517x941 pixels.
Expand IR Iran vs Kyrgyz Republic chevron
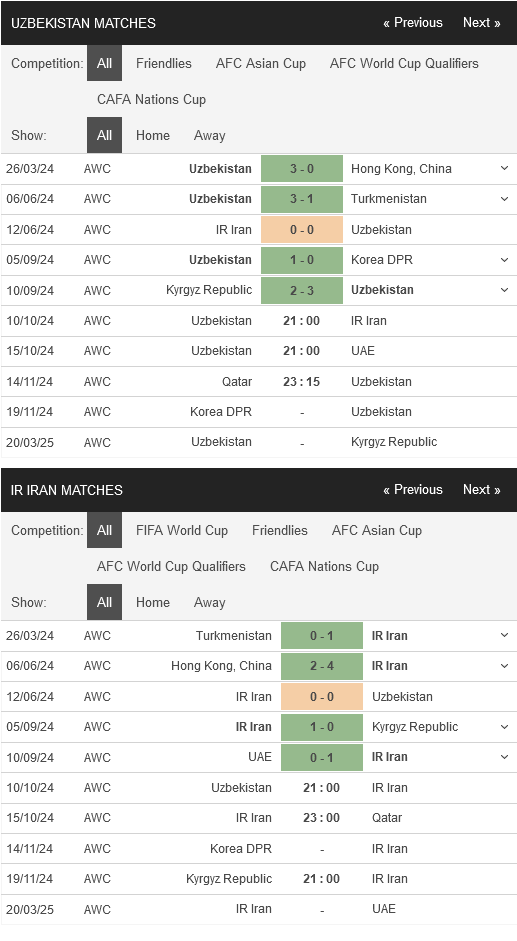[x=504, y=727]
